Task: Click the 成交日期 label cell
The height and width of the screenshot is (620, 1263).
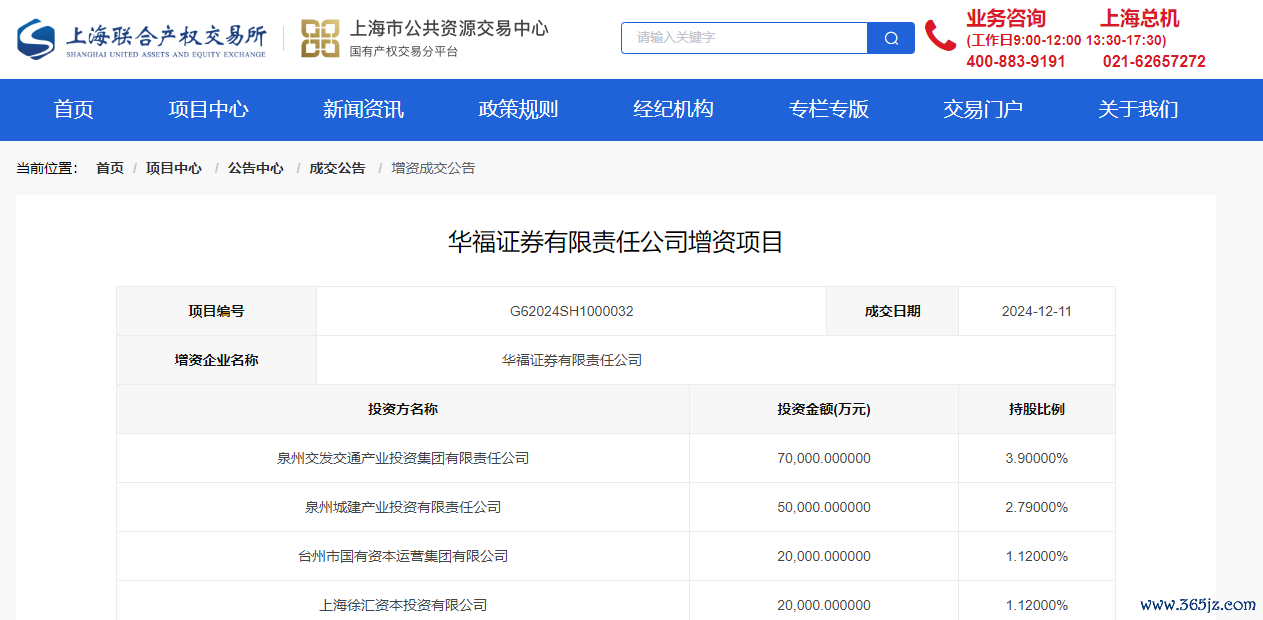Action: tap(893, 311)
